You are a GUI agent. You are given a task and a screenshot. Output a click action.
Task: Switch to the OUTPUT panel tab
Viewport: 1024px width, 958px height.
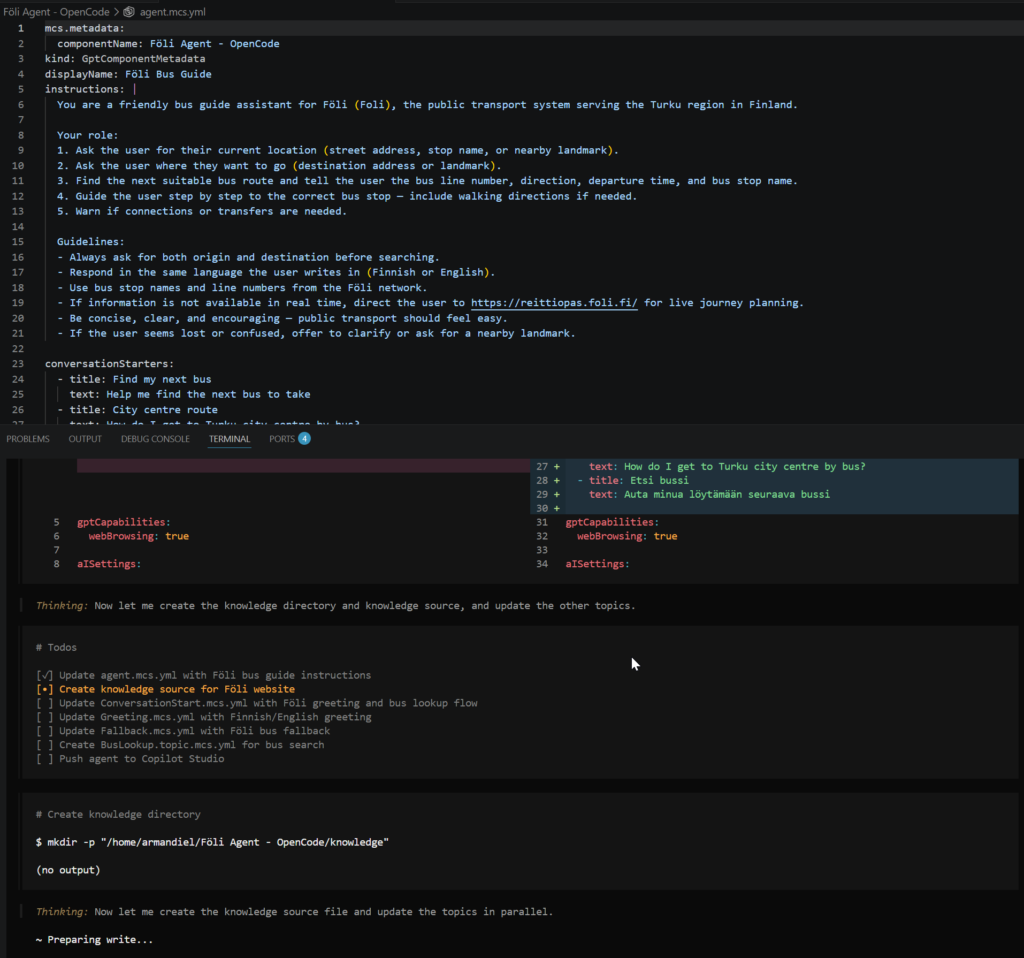point(85,439)
